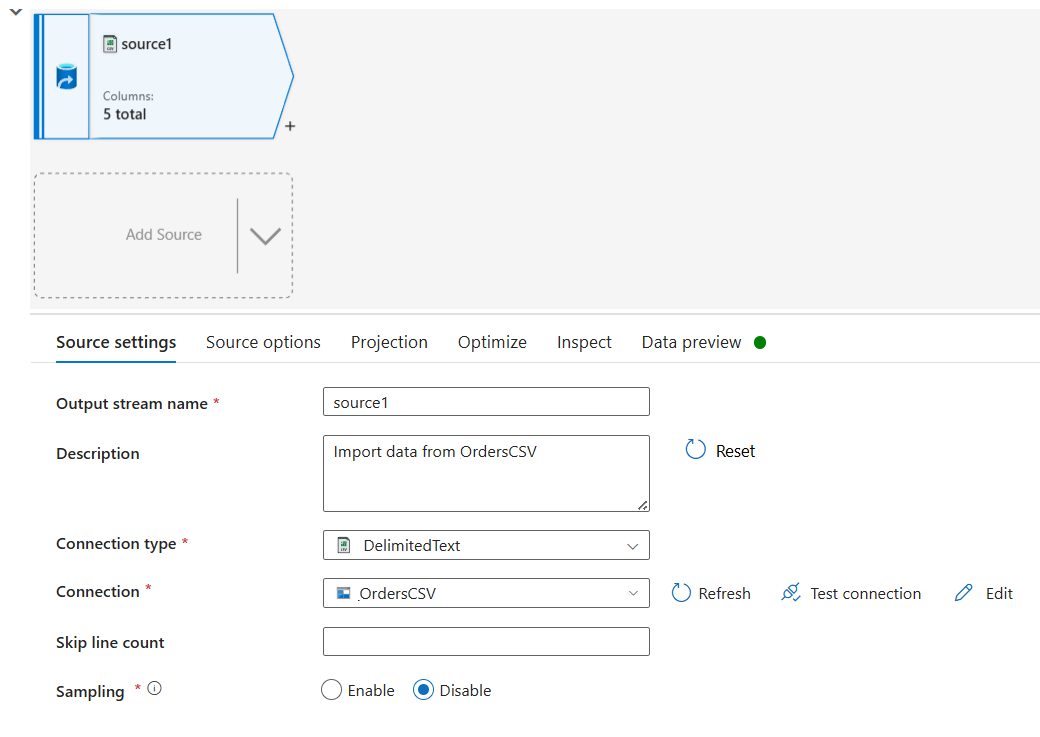Enable sampling radio button
The width and height of the screenshot is (1040, 737).
pos(332,690)
